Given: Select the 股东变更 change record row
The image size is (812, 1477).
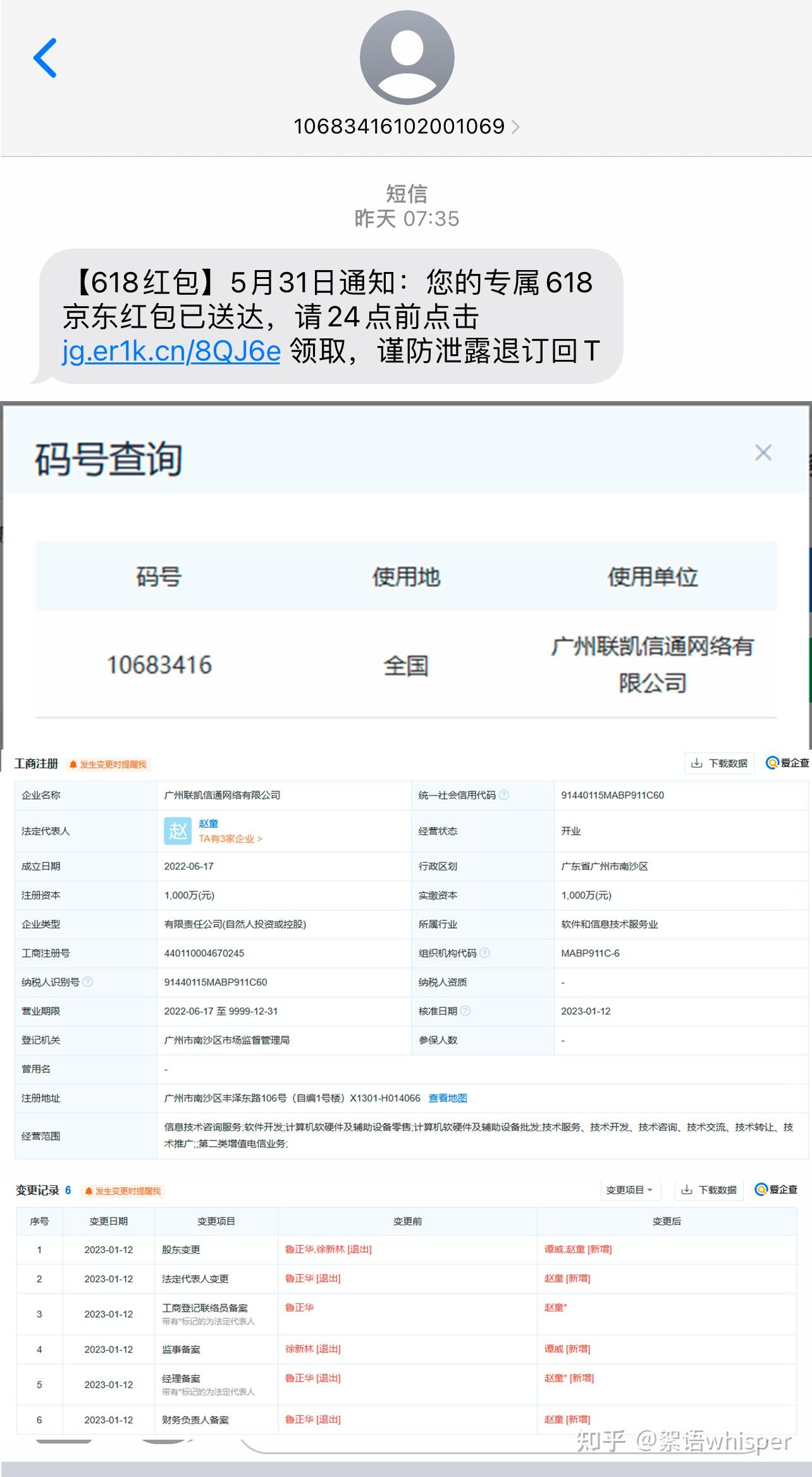Looking at the screenshot, I should coord(406,1249).
